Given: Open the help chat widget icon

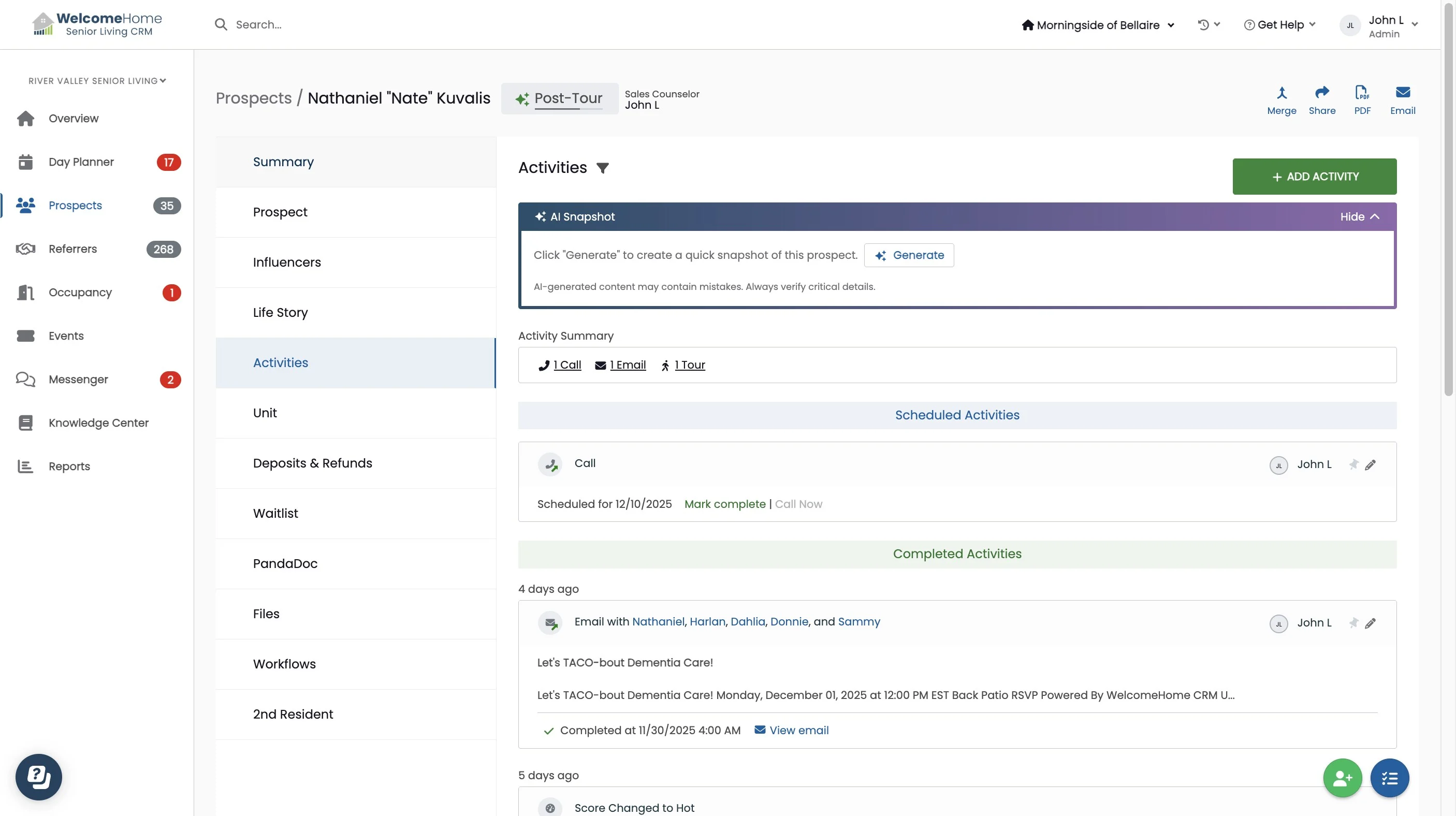Looking at the screenshot, I should 38,777.
